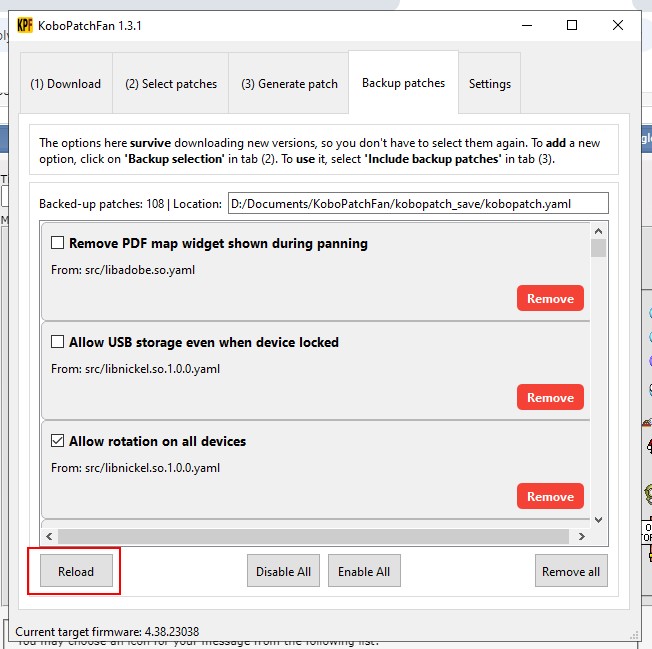Viewport: 652px width, 649px height.
Task: Click 'Current target firmware: 4.38.23038' status text
Action: [x=107, y=632]
